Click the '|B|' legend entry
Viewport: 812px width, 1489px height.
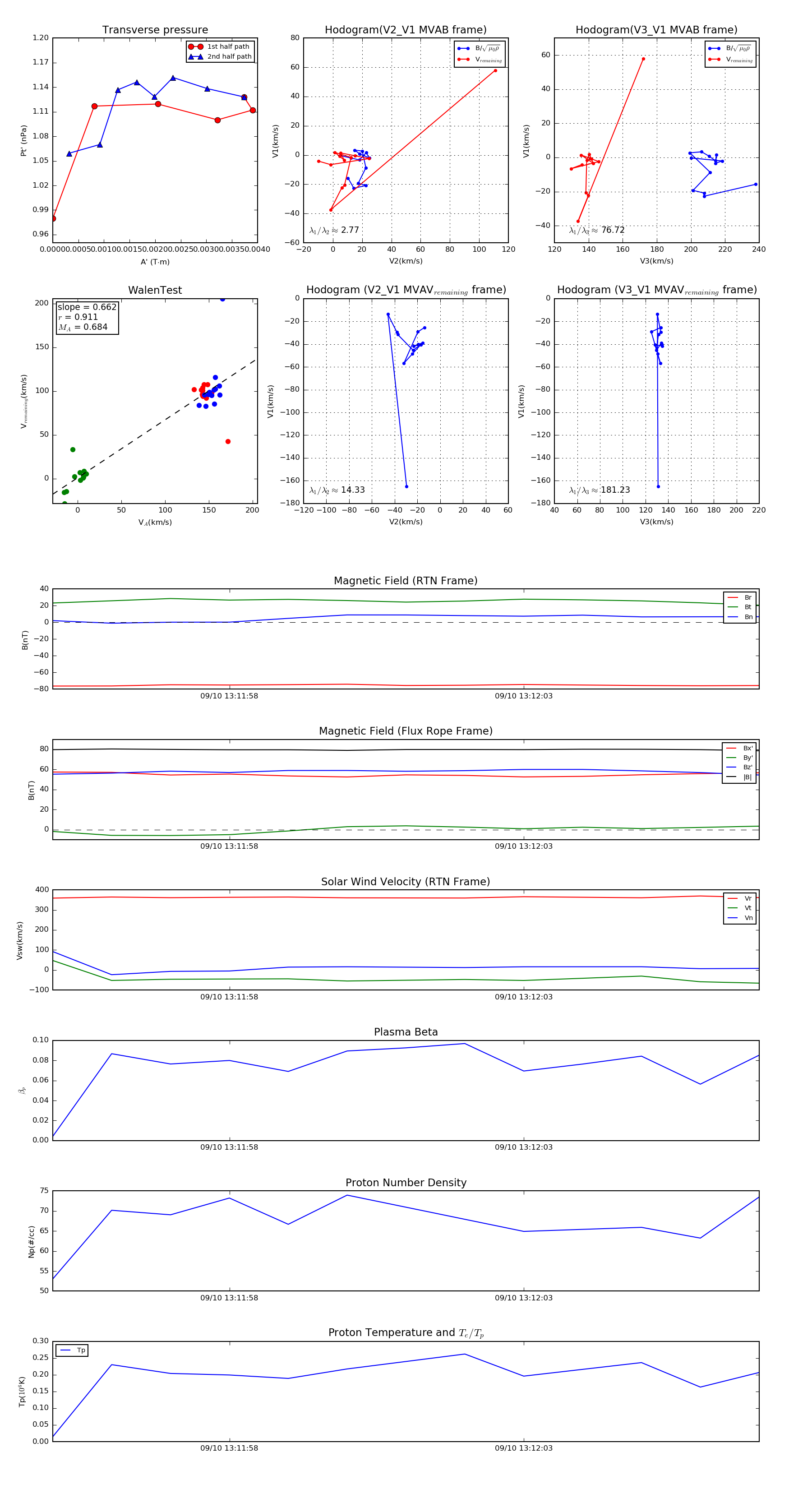pos(739,777)
